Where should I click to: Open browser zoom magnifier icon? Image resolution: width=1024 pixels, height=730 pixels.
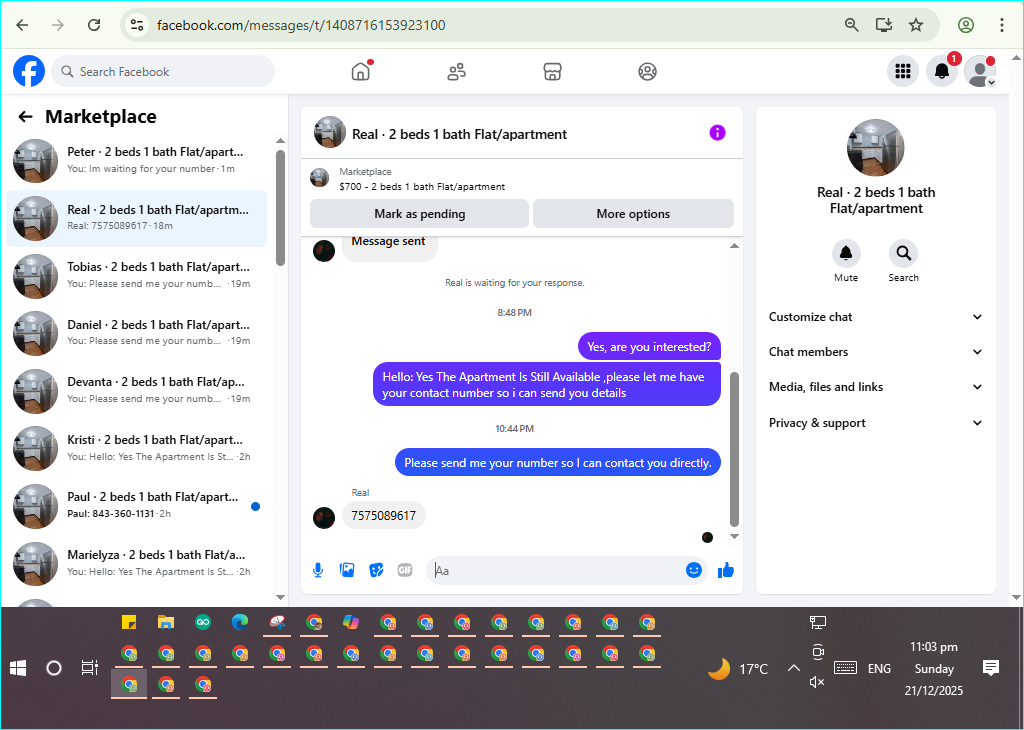851,25
